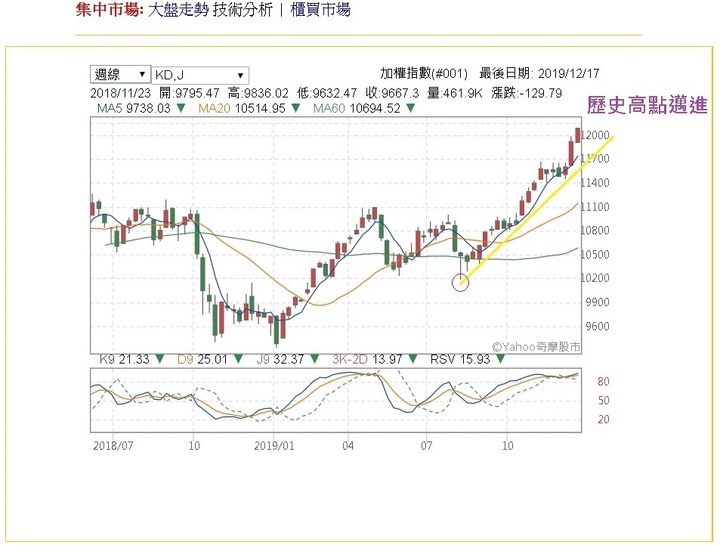
Task: Click the 加權指數(#001) title
Action: (424, 73)
